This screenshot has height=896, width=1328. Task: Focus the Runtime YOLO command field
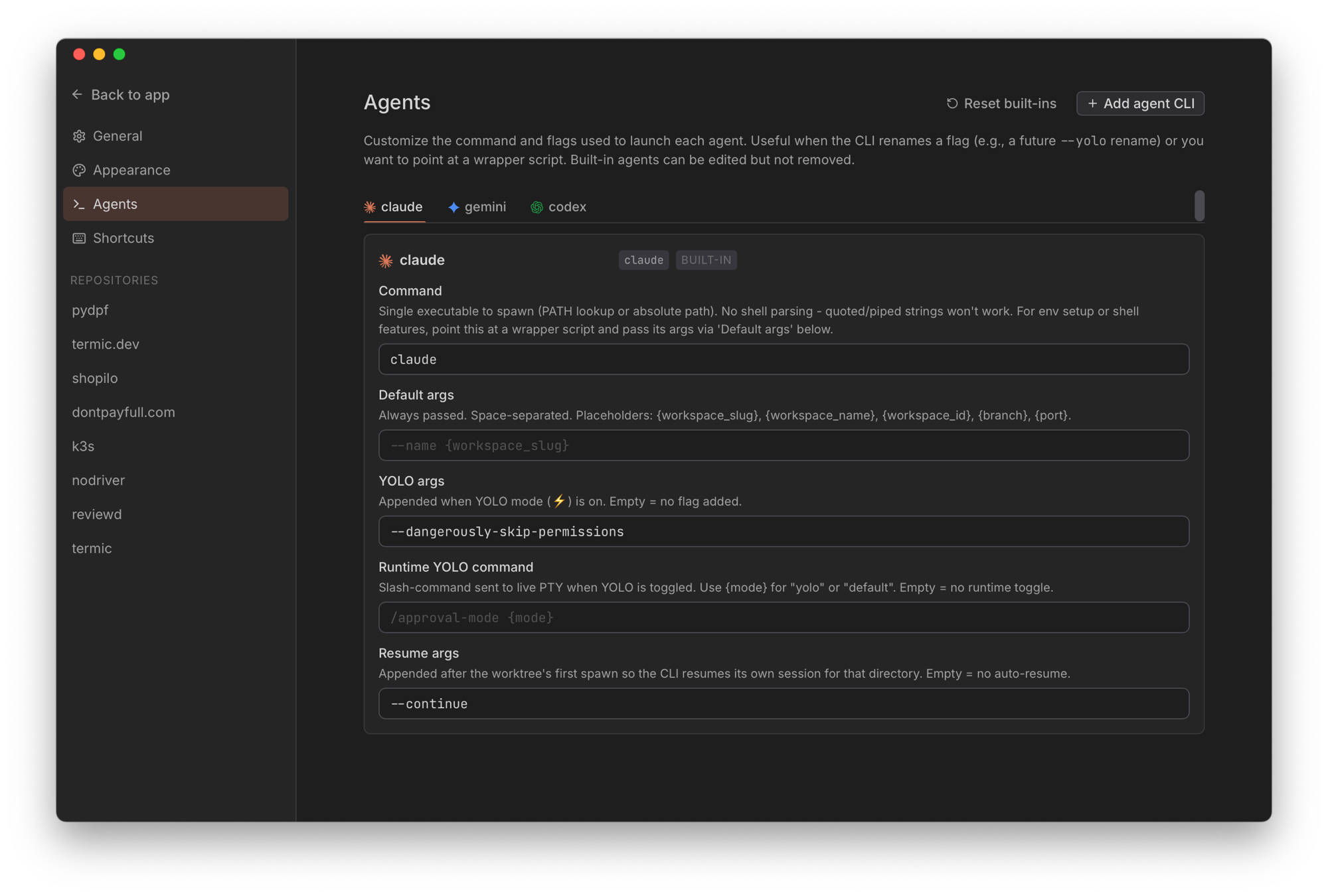click(x=784, y=618)
